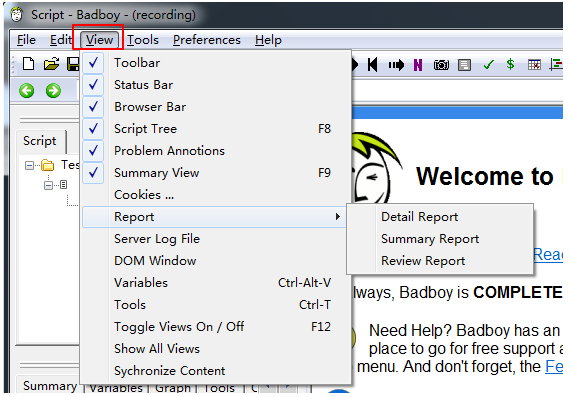569x397 pixels.
Task: Click the rewind to start icon
Action: click(373, 65)
